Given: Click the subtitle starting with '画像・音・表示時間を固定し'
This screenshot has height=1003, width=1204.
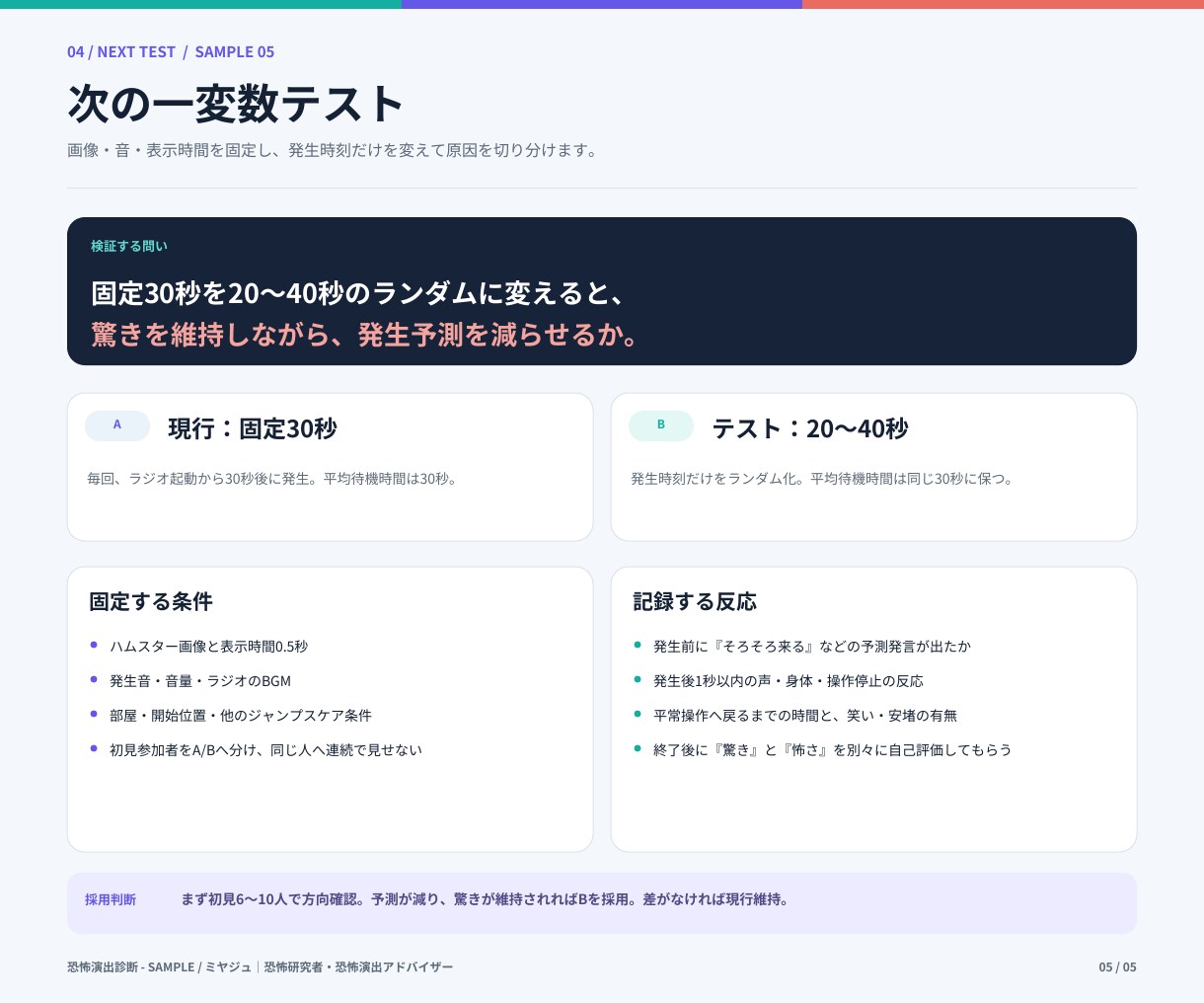Looking at the screenshot, I should 334,151.
